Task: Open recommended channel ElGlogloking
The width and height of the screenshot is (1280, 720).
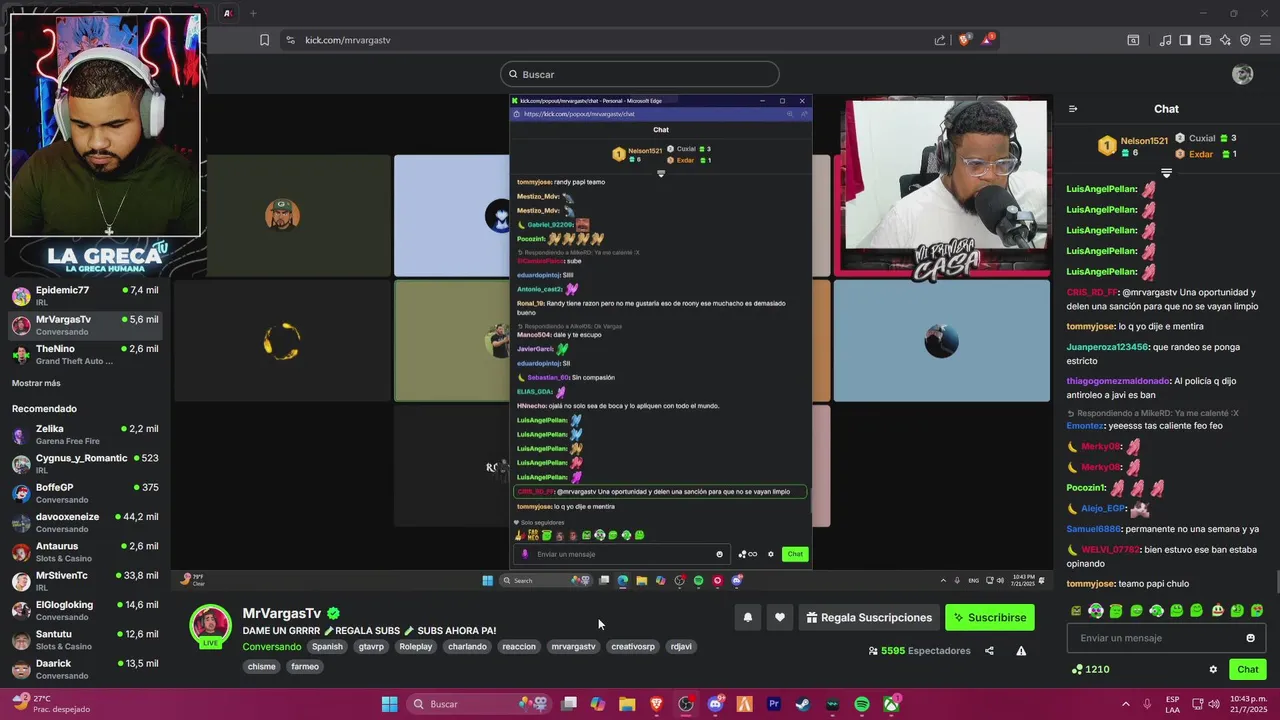Action: pos(85,611)
